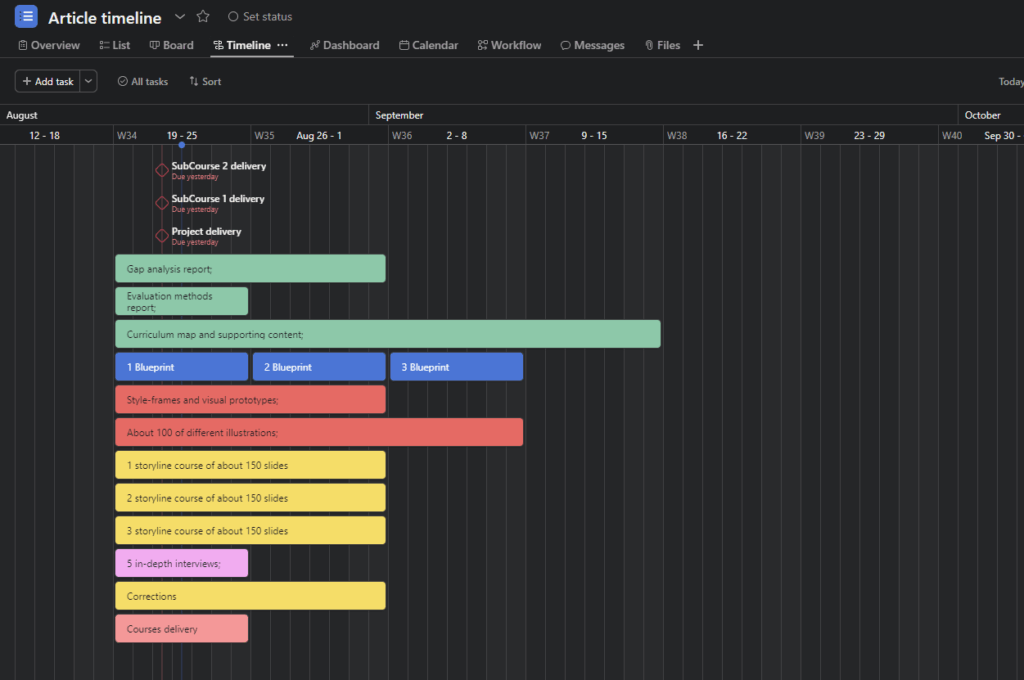Viewport: 1024px width, 680px height.
Task: Select the Project delivery milestone diamond
Action: [162, 235]
